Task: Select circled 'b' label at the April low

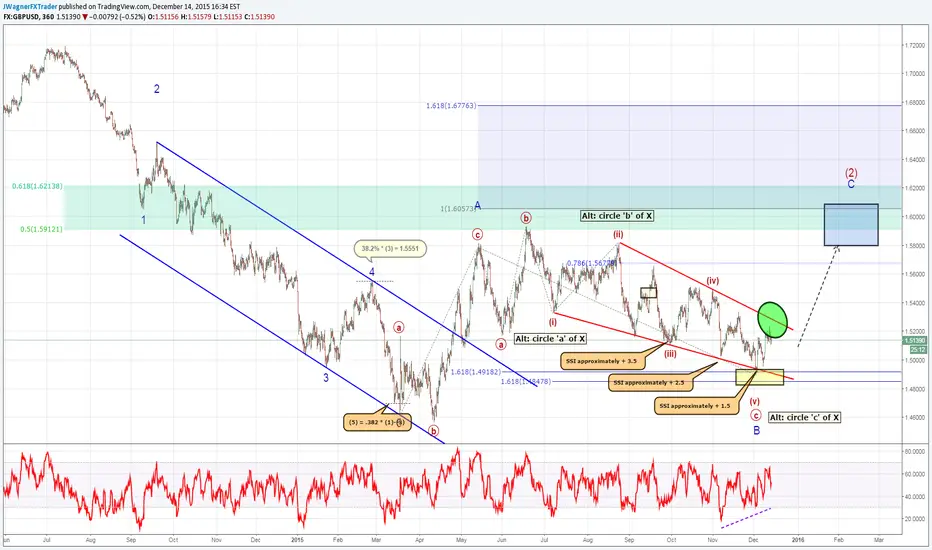Action: click(433, 431)
